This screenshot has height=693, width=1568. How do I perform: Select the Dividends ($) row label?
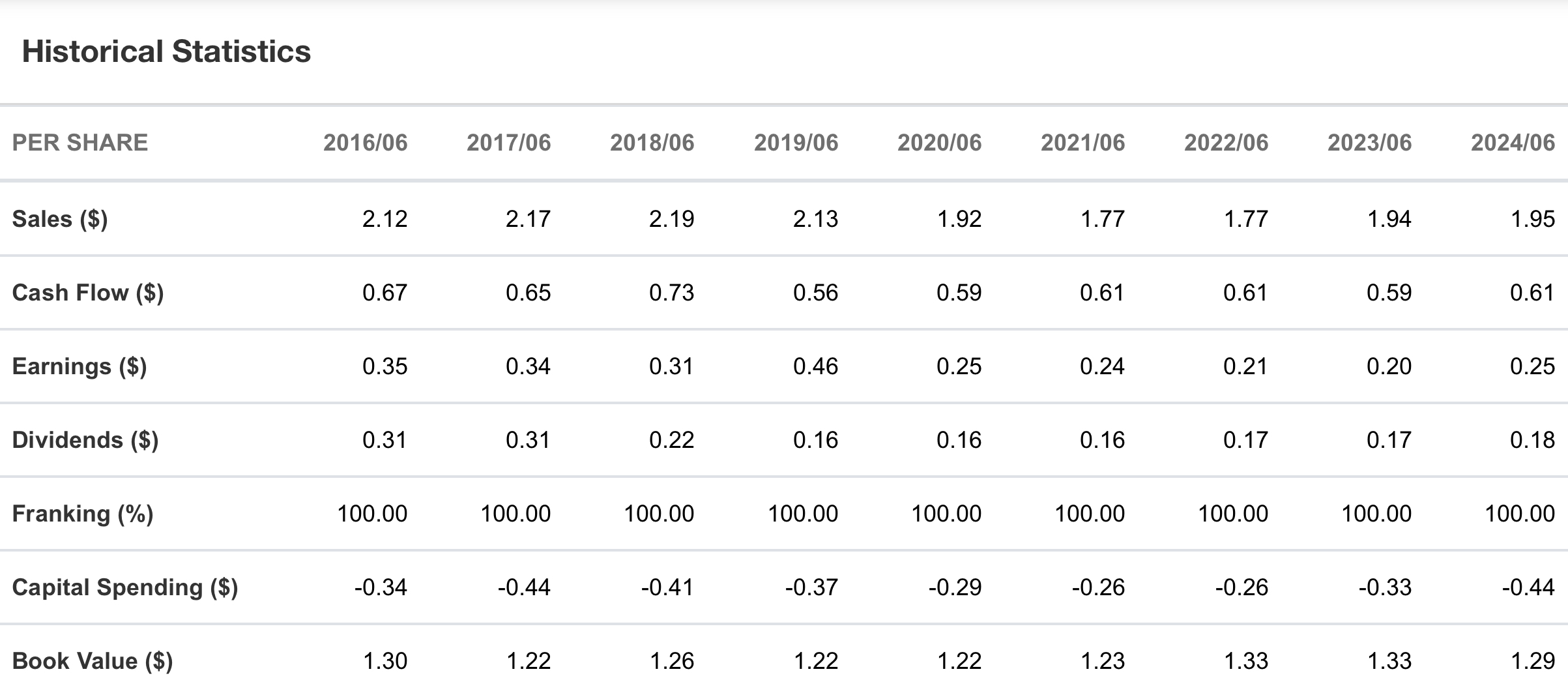click(85, 440)
